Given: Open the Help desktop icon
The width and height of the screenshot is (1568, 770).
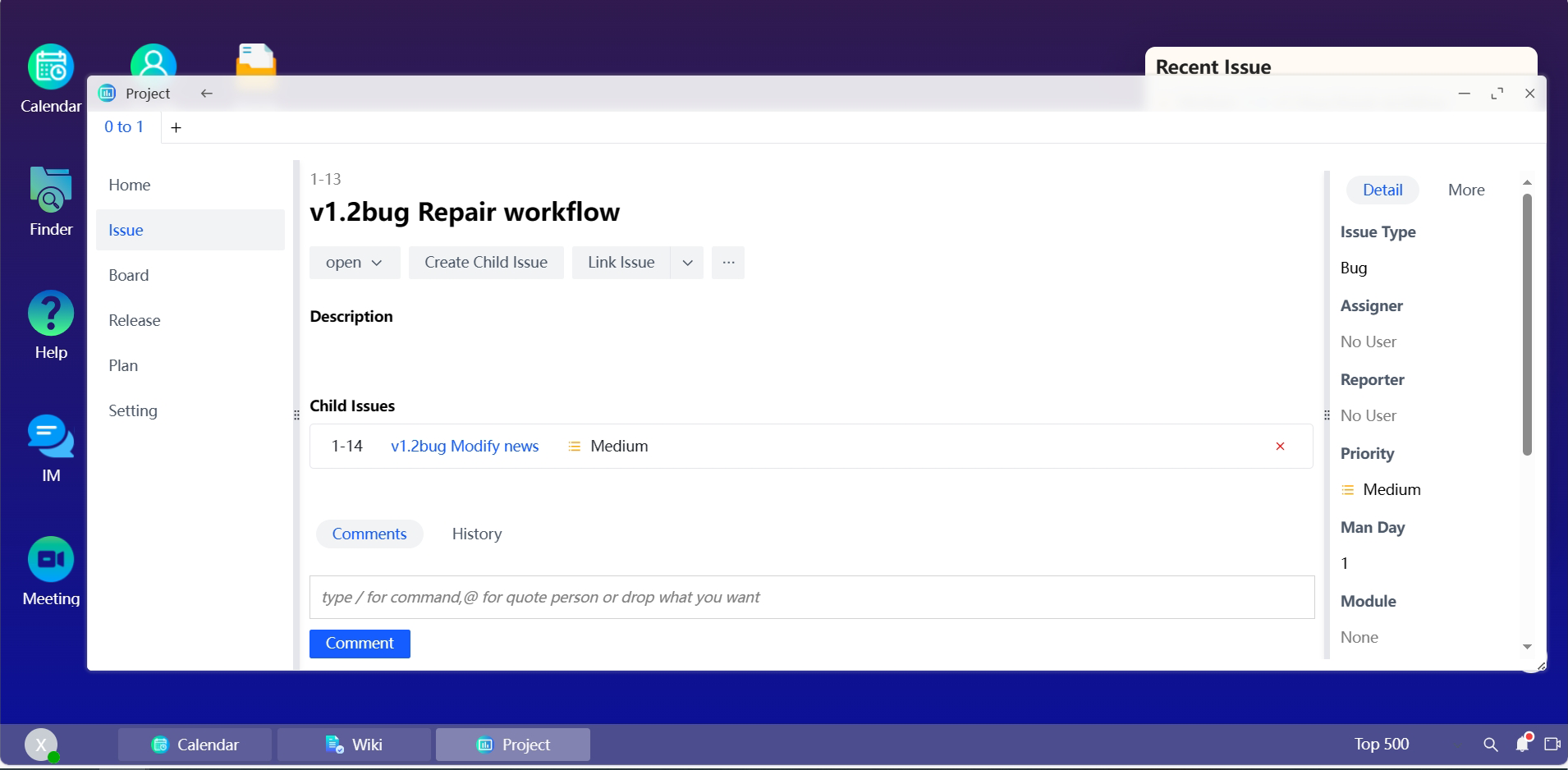Looking at the screenshot, I should point(51,314).
